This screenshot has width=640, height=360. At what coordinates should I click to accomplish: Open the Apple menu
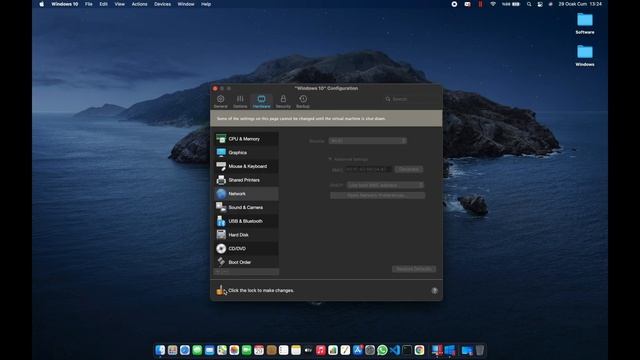pyautogui.click(x=41, y=4)
